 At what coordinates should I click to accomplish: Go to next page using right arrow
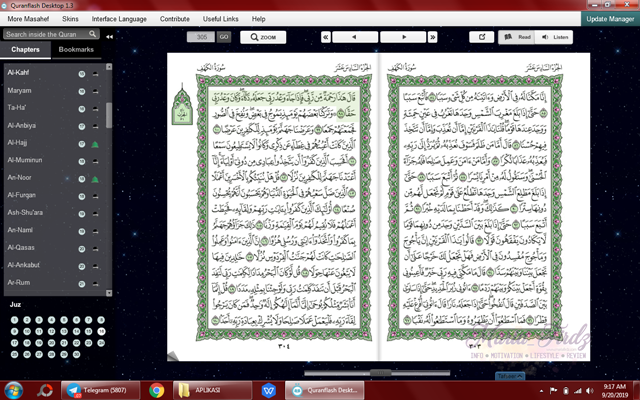point(403,37)
